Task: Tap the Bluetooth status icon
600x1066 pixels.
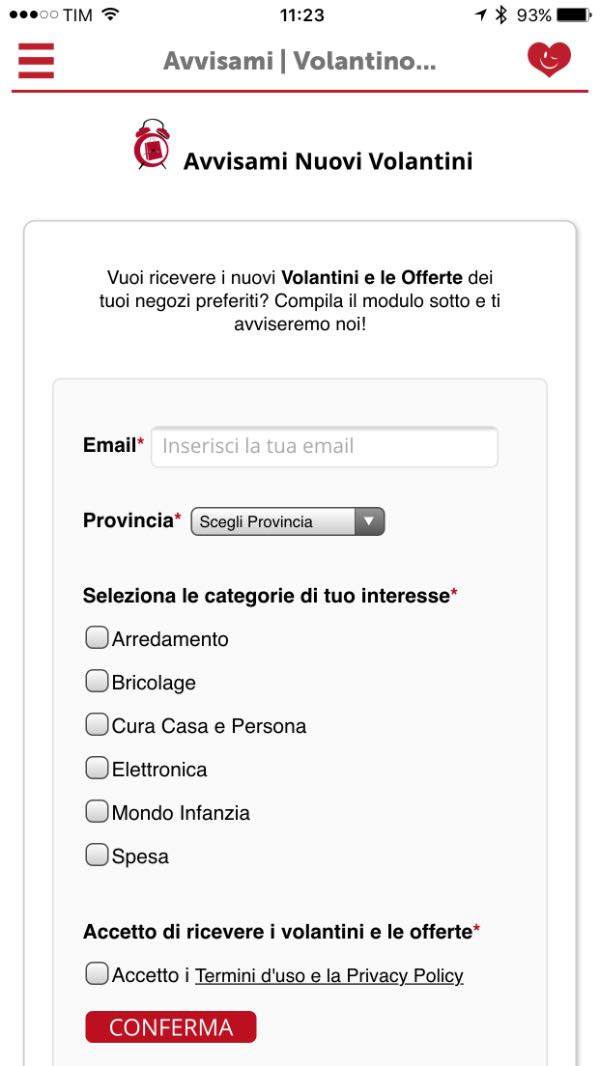Action: click(501, 15)
